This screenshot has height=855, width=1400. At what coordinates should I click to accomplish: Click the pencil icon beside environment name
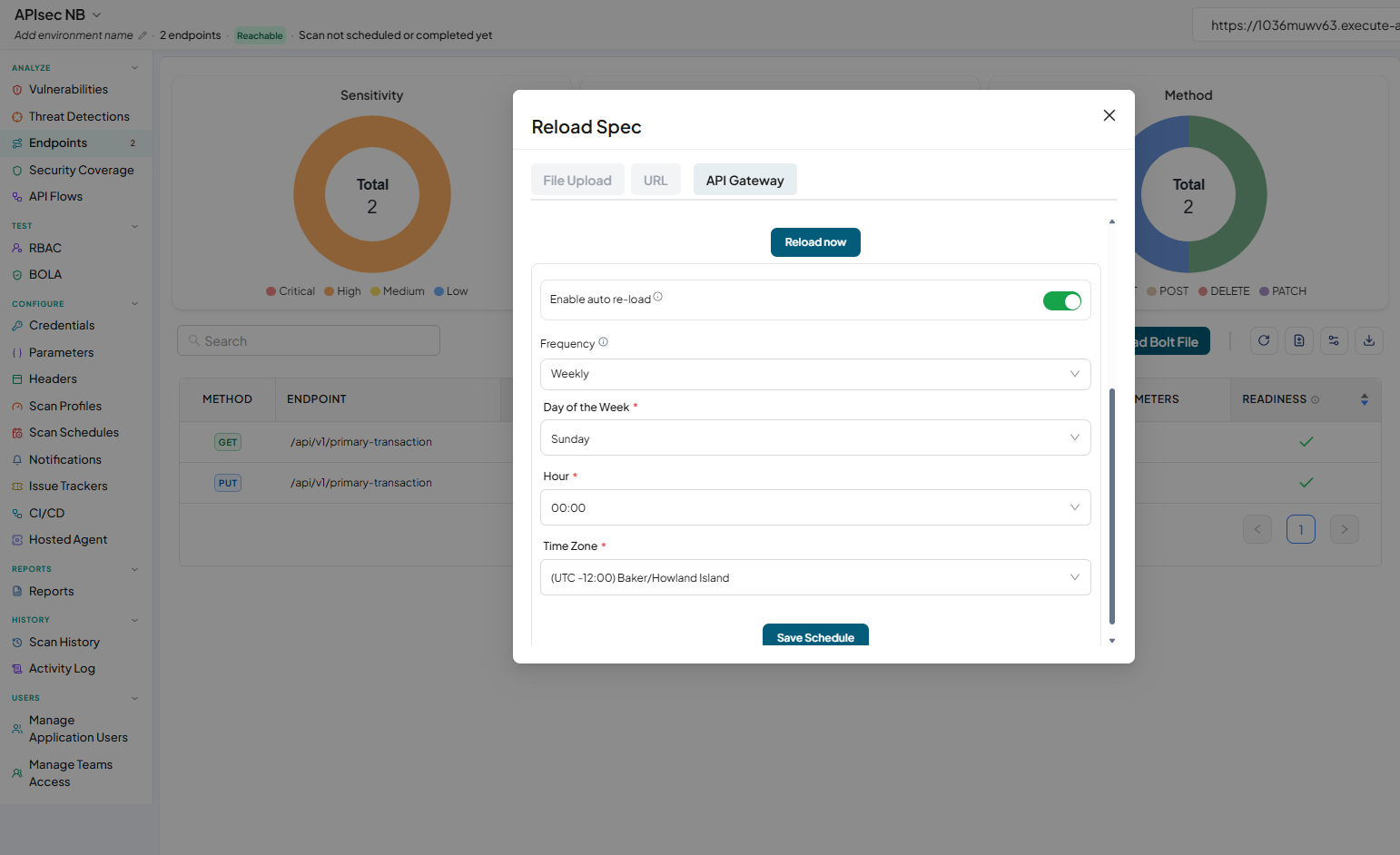click(x=143, y=35)
